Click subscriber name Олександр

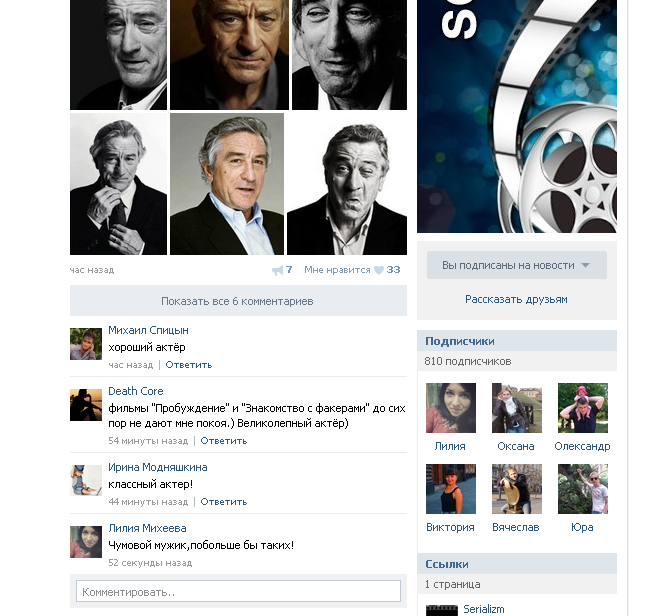coord(582,446)
